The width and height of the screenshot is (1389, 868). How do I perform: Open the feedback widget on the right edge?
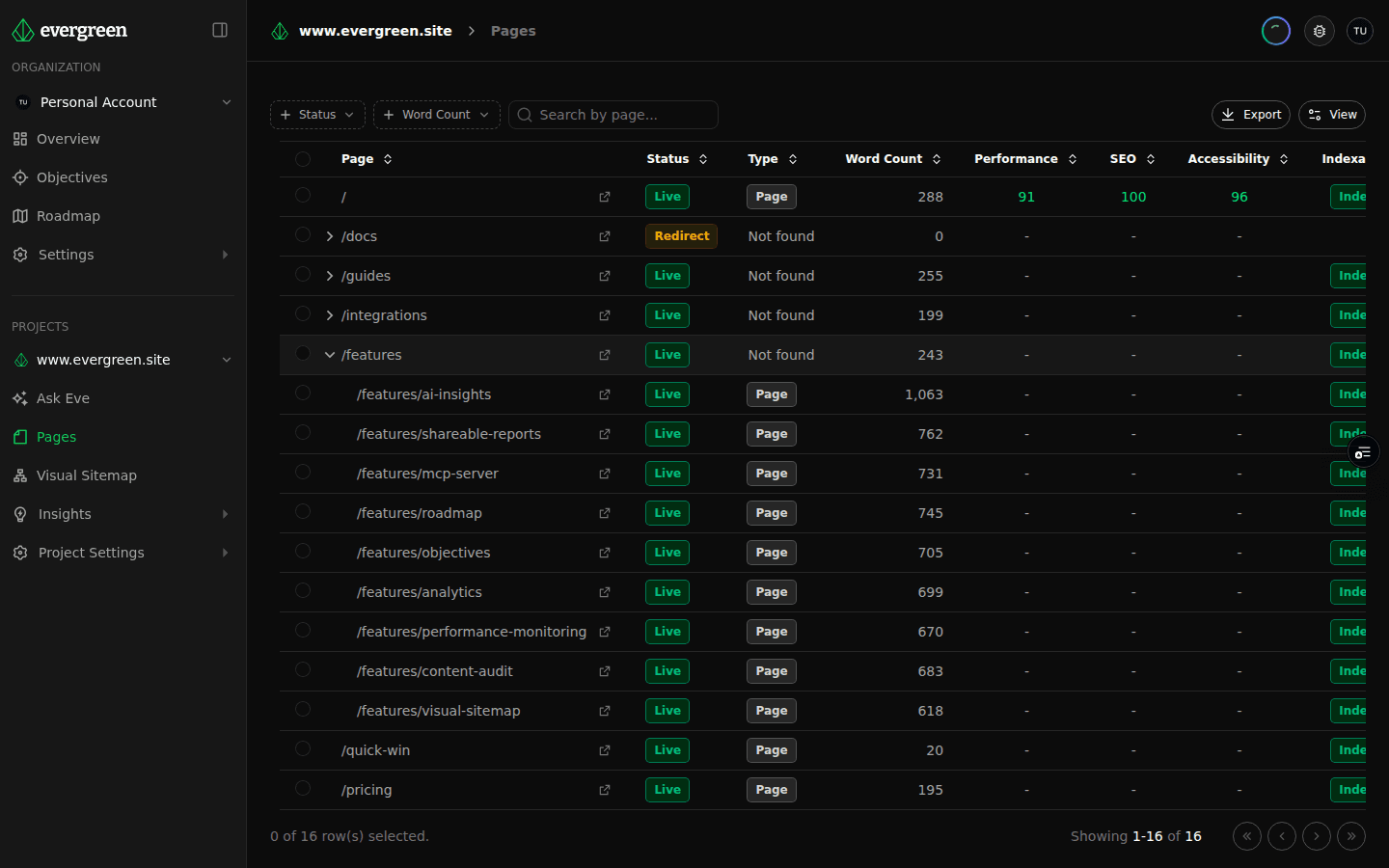[1363, 451]
